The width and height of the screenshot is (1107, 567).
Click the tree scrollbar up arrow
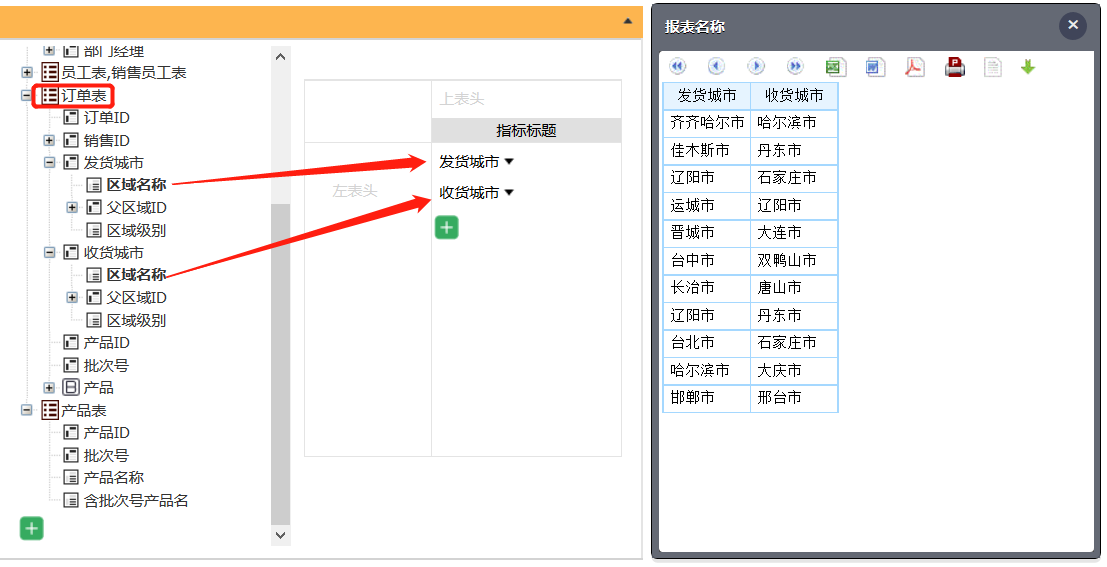click(280, 56)
